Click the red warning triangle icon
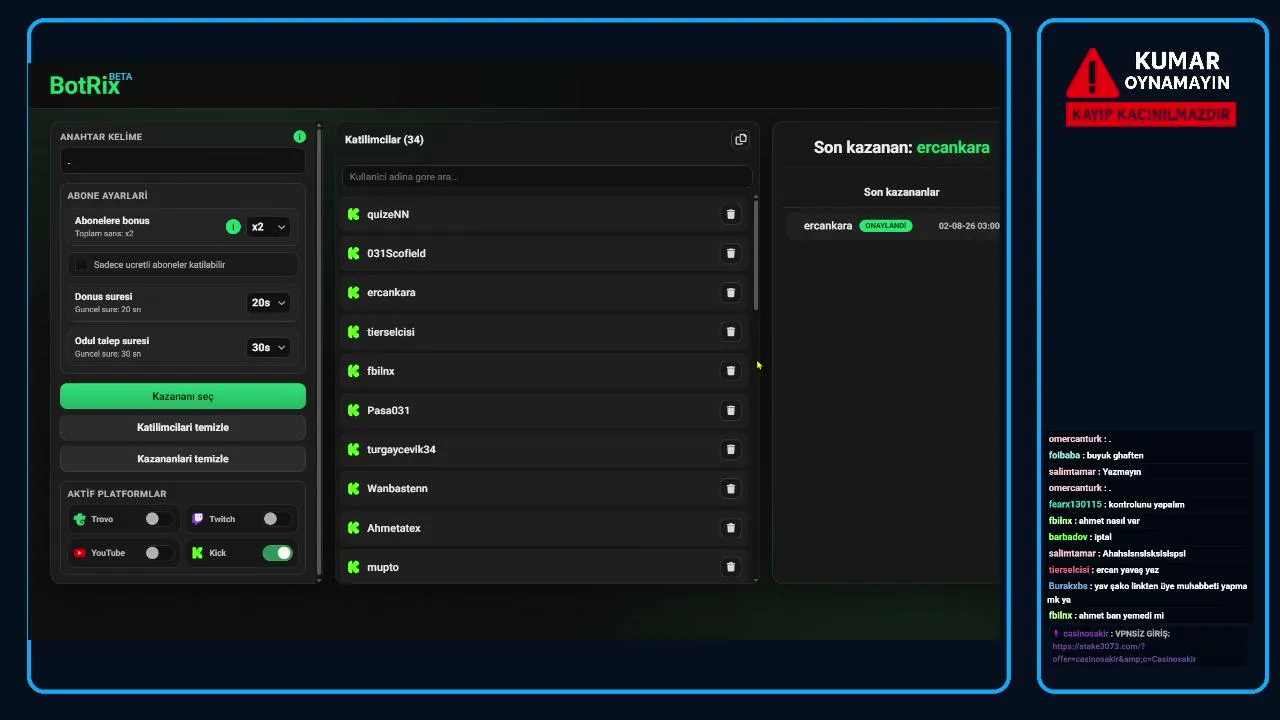 [1092, 72]
